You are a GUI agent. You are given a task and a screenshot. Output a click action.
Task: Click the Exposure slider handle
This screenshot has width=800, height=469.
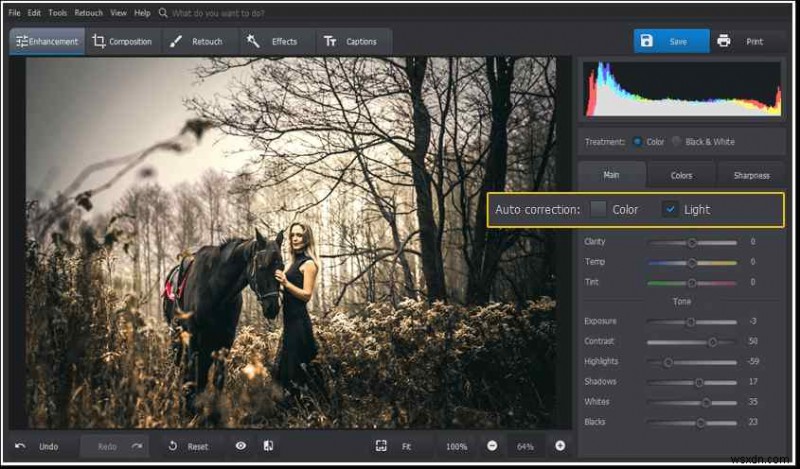(x=690, y=322)
